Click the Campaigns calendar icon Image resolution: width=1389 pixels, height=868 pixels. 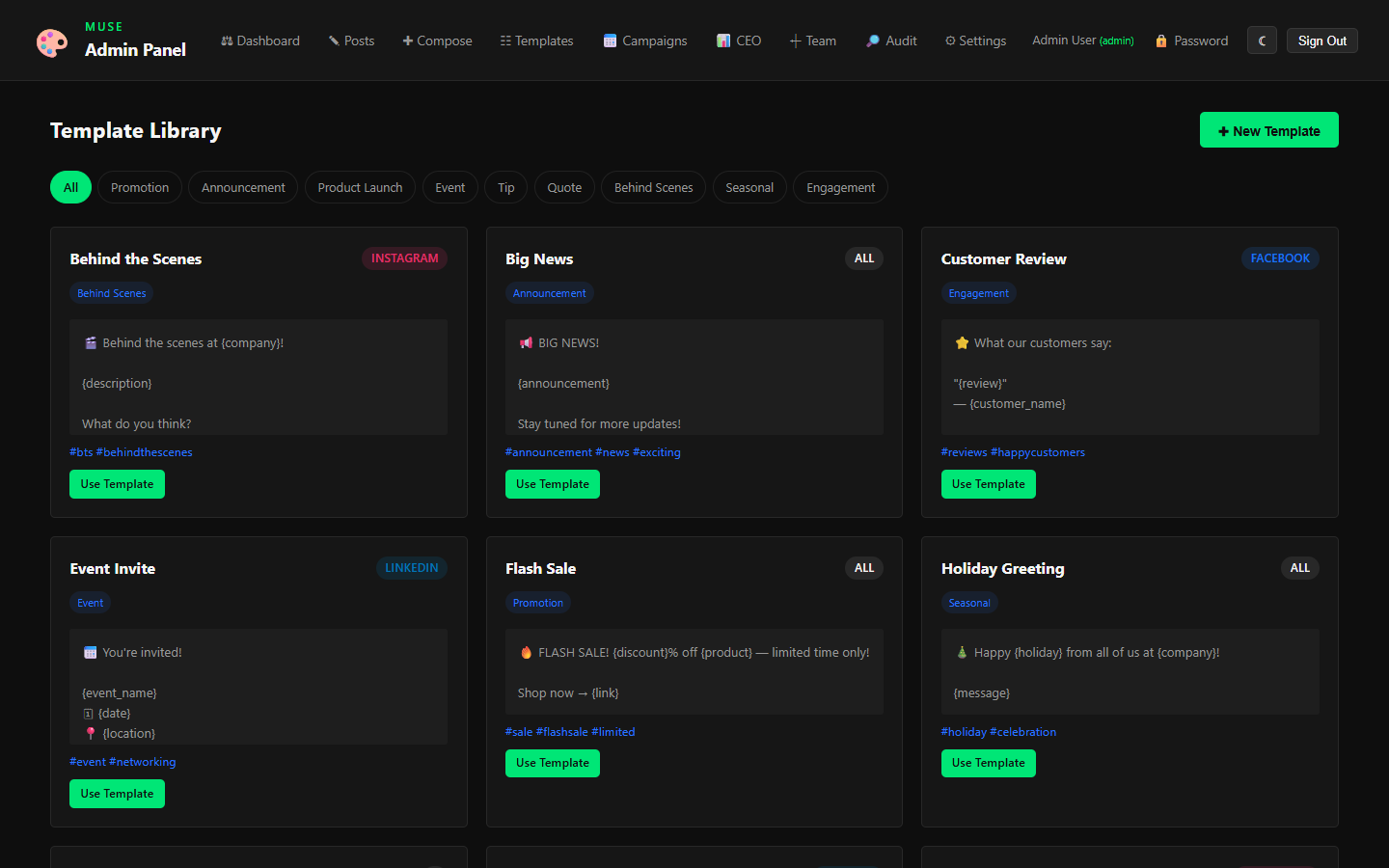pos(609,41)
